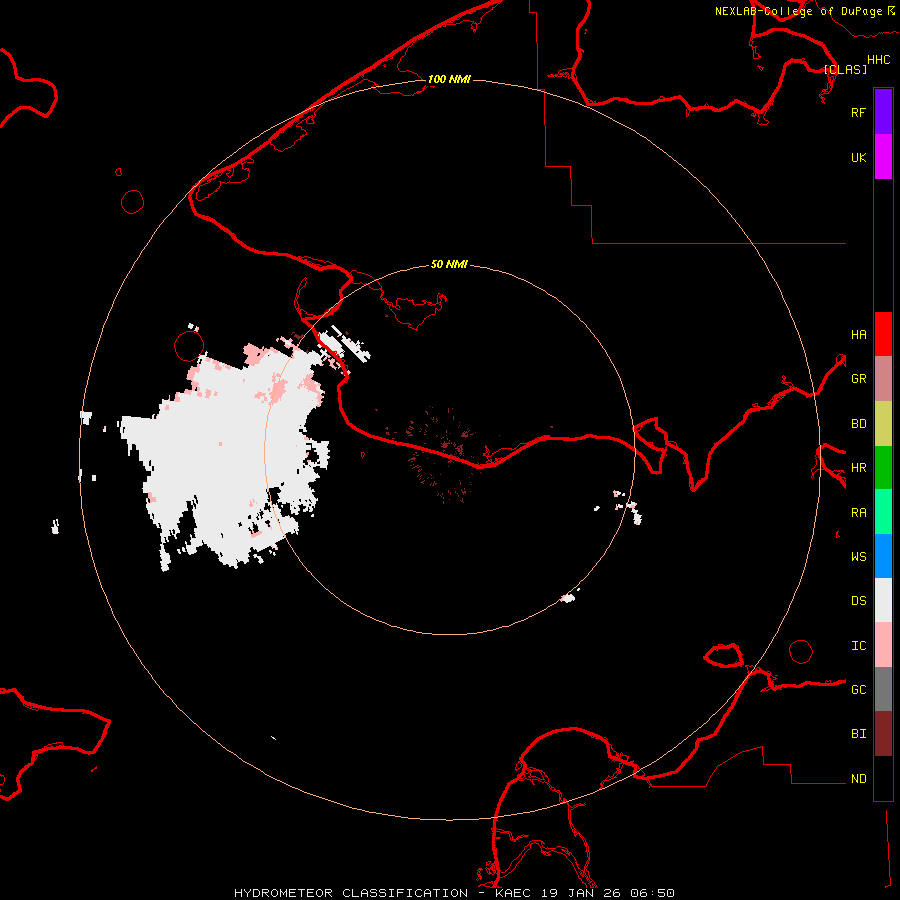
Task: Click the 'HYDROMETEOR CLASSIFICATION - KAEC' caption
Action: pos(382,893)
